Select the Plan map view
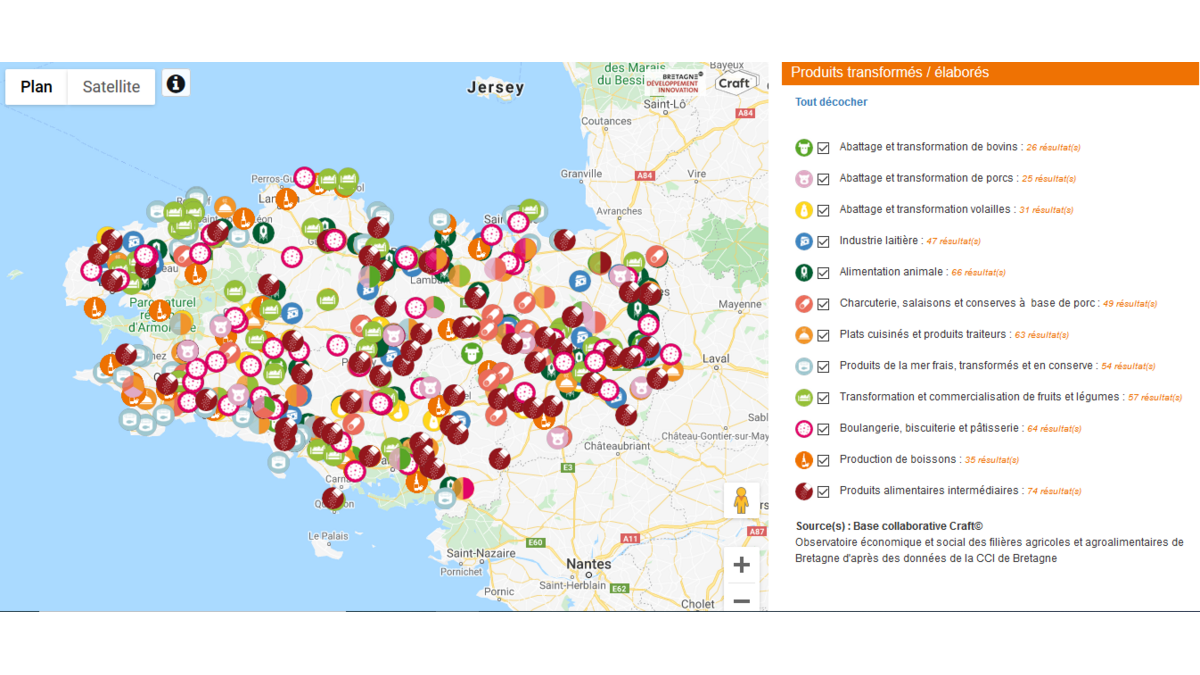This screenshot has height=675, width=1200. (x=37, y=87)
